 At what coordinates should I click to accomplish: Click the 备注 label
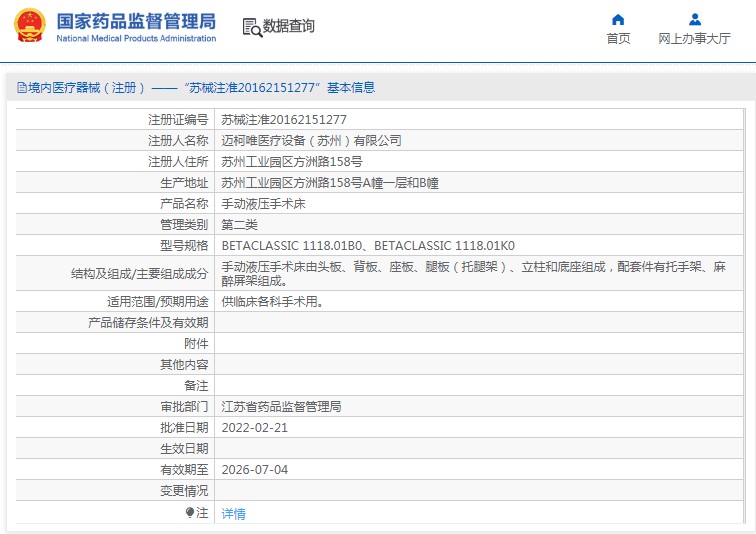tap(196, 386)
